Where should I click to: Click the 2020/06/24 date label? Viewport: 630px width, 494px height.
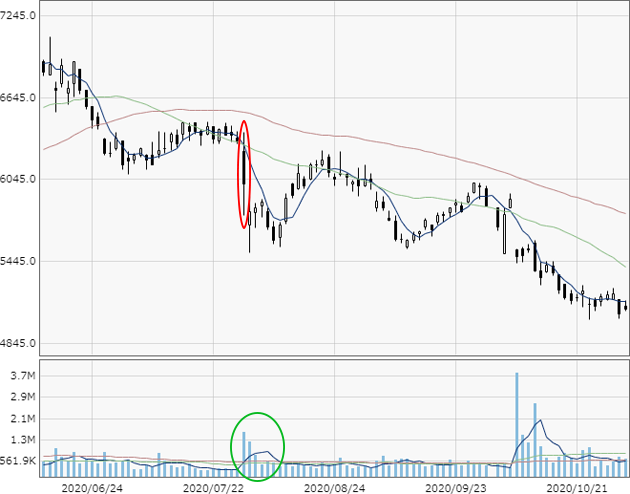(x=92, y=488)
